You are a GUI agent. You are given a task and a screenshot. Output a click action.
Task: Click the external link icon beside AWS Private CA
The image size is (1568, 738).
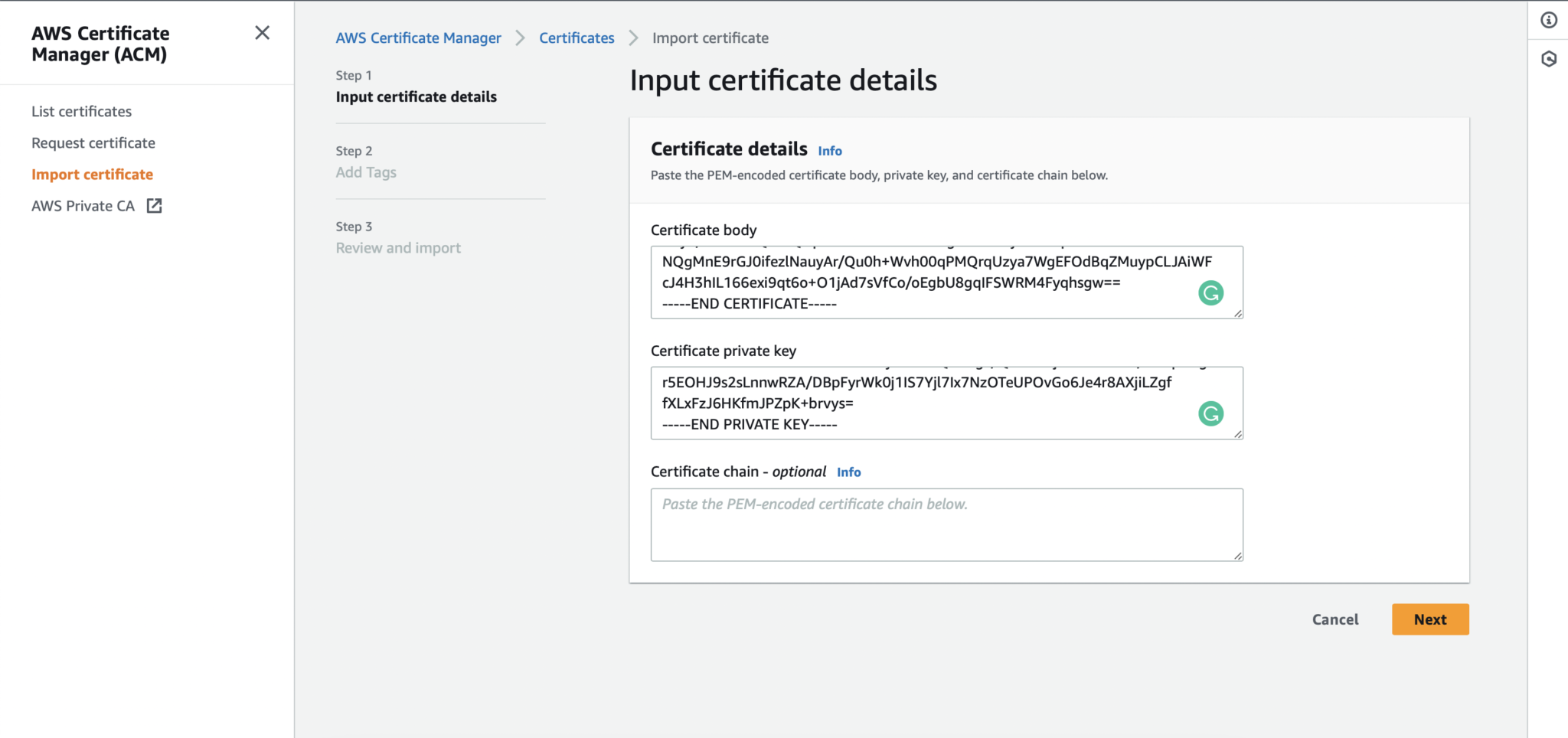(154, 205)
